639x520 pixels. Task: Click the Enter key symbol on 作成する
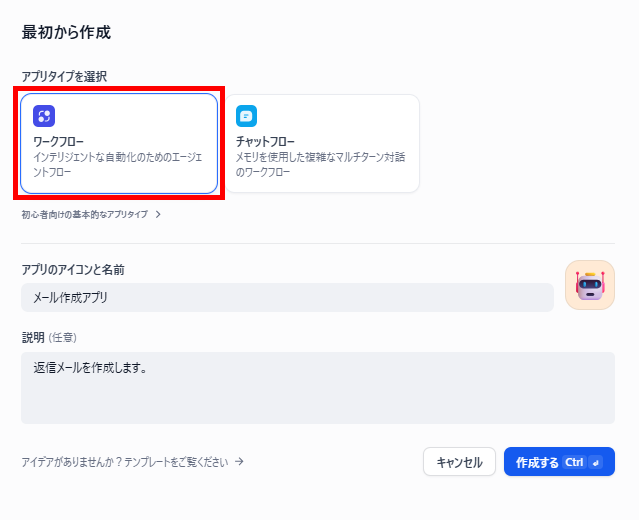(x=596, y=463)
